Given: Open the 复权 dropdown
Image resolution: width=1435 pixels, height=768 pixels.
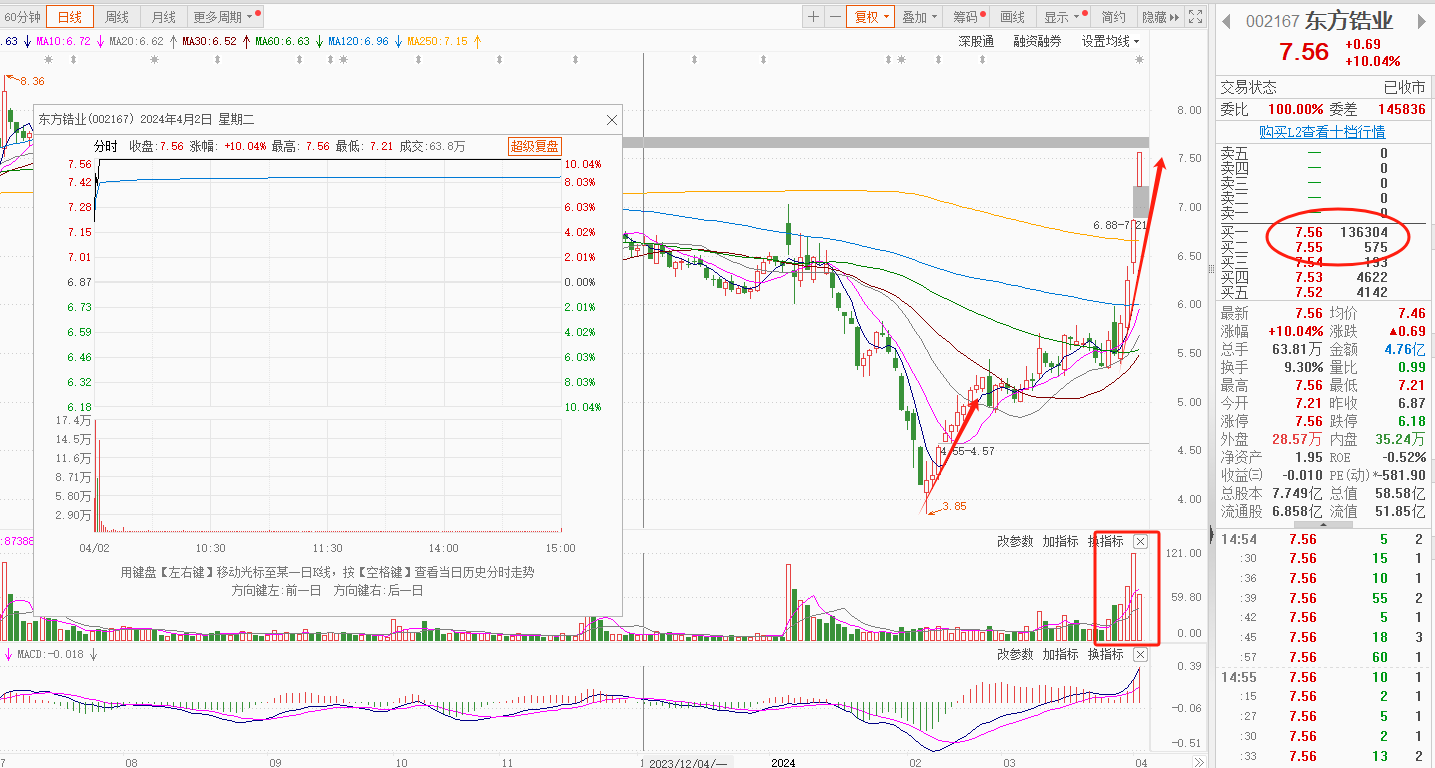Looking at the screenshot, I should pyautogui.click(x=870, y=17).
